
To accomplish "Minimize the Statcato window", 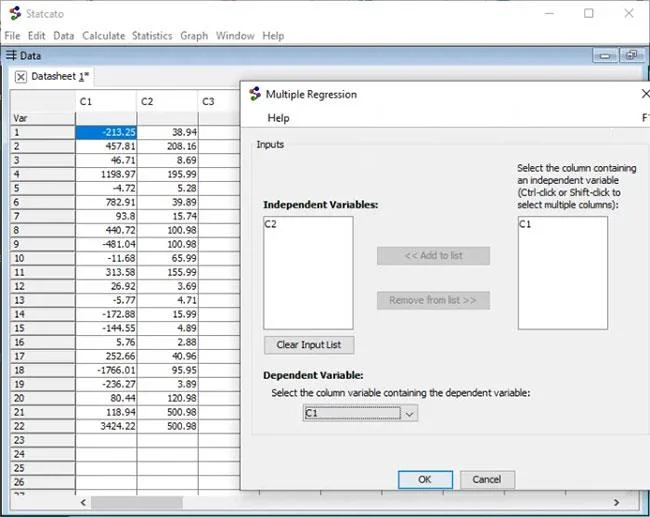I will coord(549,13).
